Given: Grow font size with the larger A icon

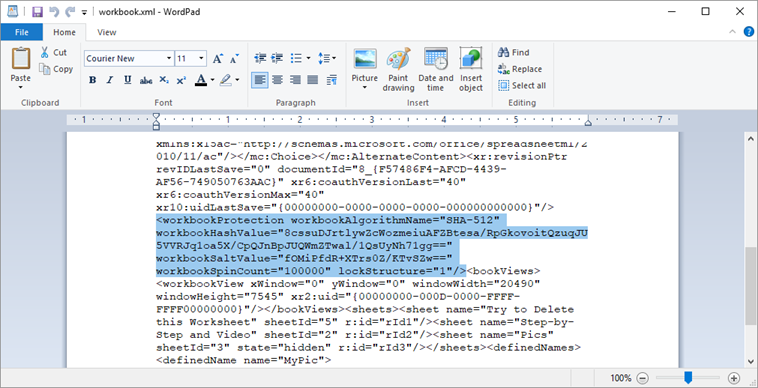Looking at the screenshot, I should click(218, 58).
